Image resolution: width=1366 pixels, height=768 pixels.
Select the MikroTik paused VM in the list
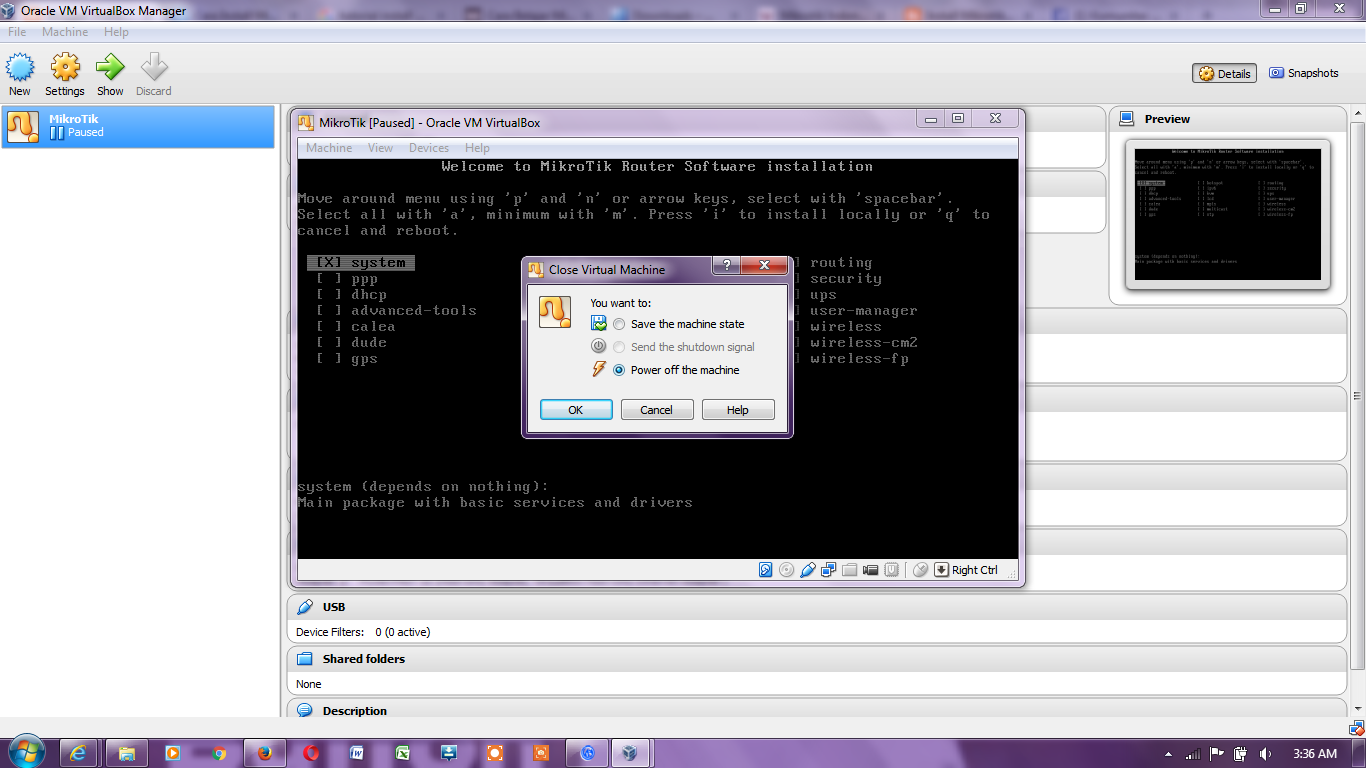pos(138,126)
